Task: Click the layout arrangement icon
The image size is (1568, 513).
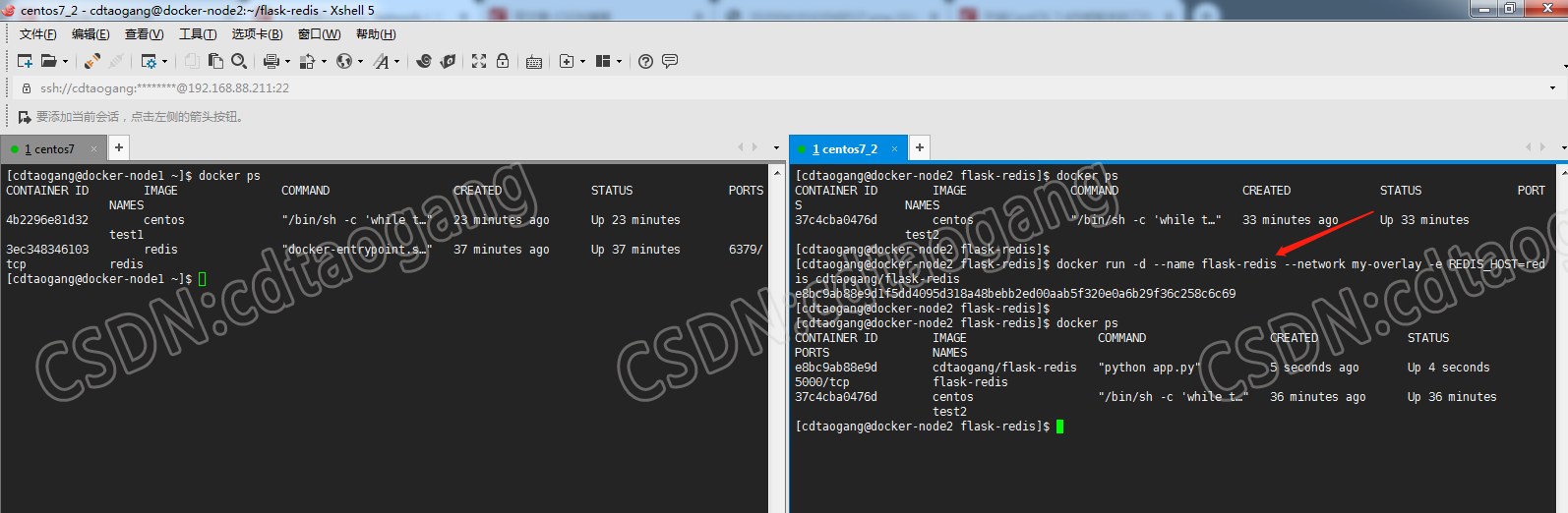Action: [603, 61]
